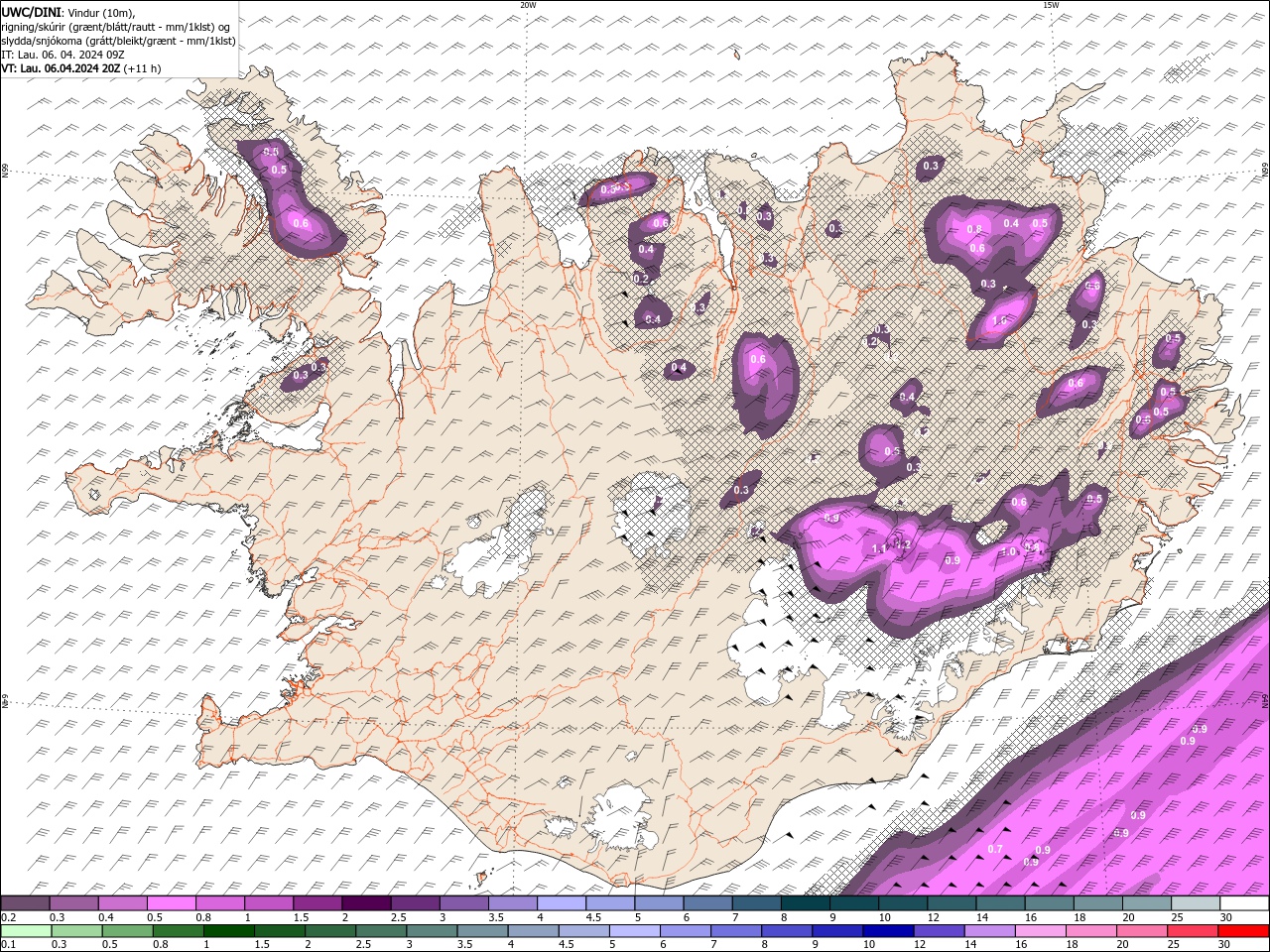The height and width of the screenshot is (952, 1270).
Task: Select lower legend red swatch at 30
Action: pos(1243,930)
